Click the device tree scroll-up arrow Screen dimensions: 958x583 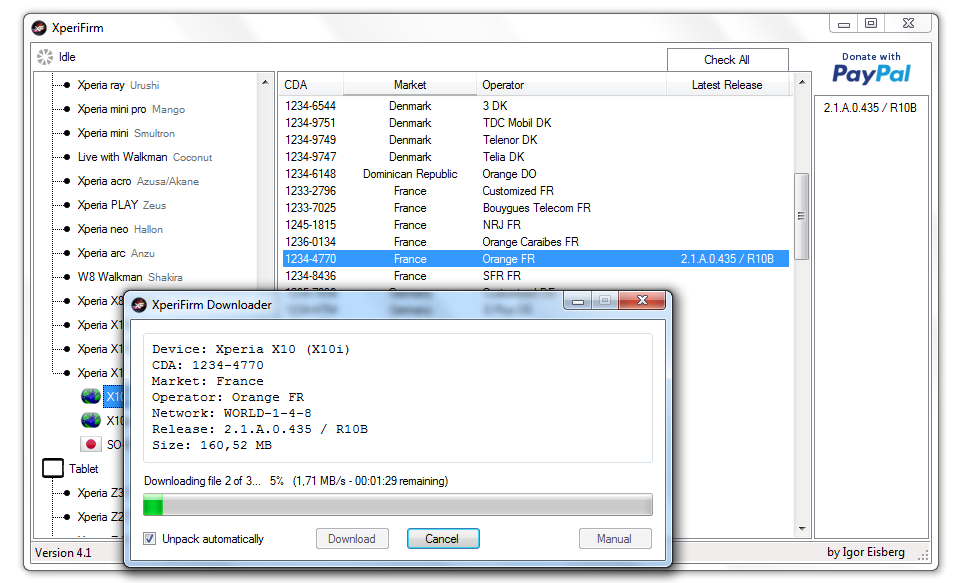pyautogui.click(x=265, y=82)
